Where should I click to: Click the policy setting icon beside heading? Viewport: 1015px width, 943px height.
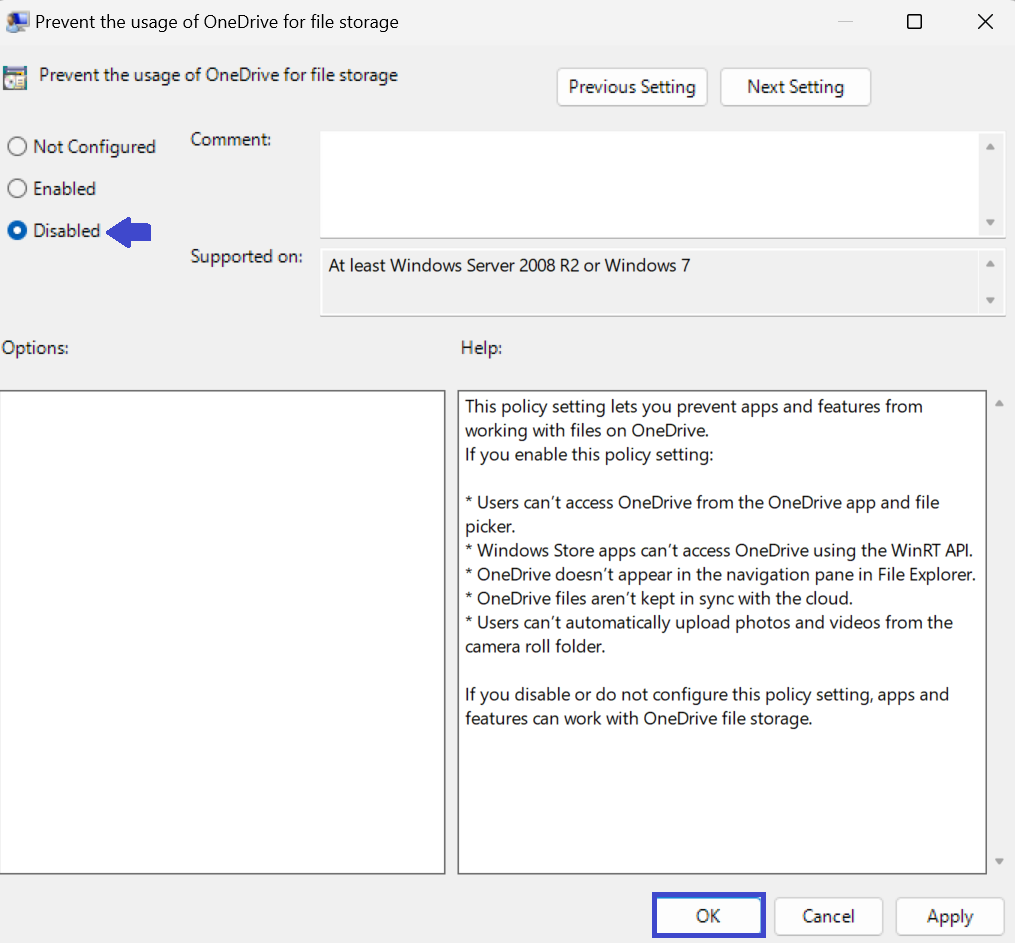(x=15, y=78)
